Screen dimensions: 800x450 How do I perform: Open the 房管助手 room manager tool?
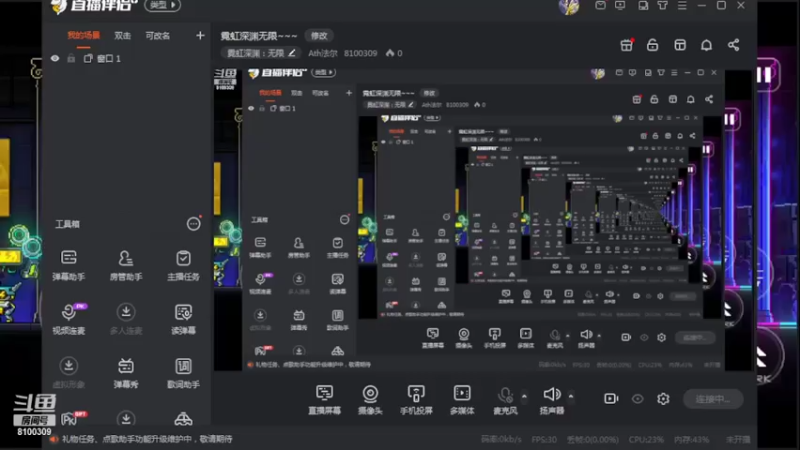tap(126, 265)
